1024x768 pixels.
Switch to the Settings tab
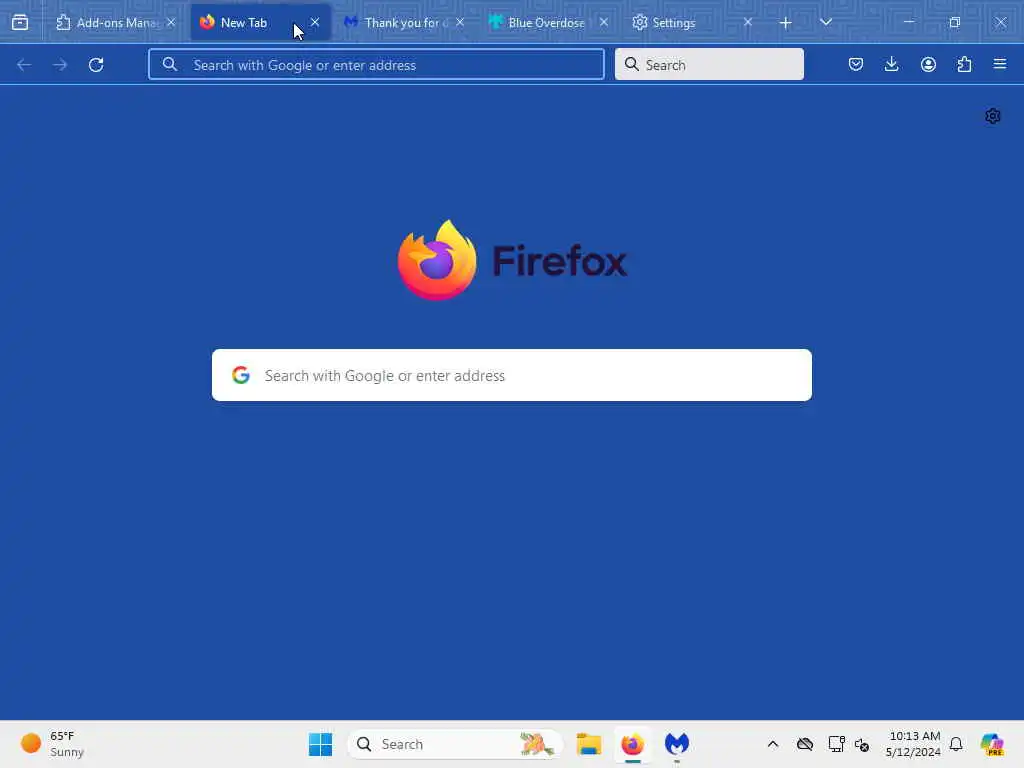click(x=692, y=22)
